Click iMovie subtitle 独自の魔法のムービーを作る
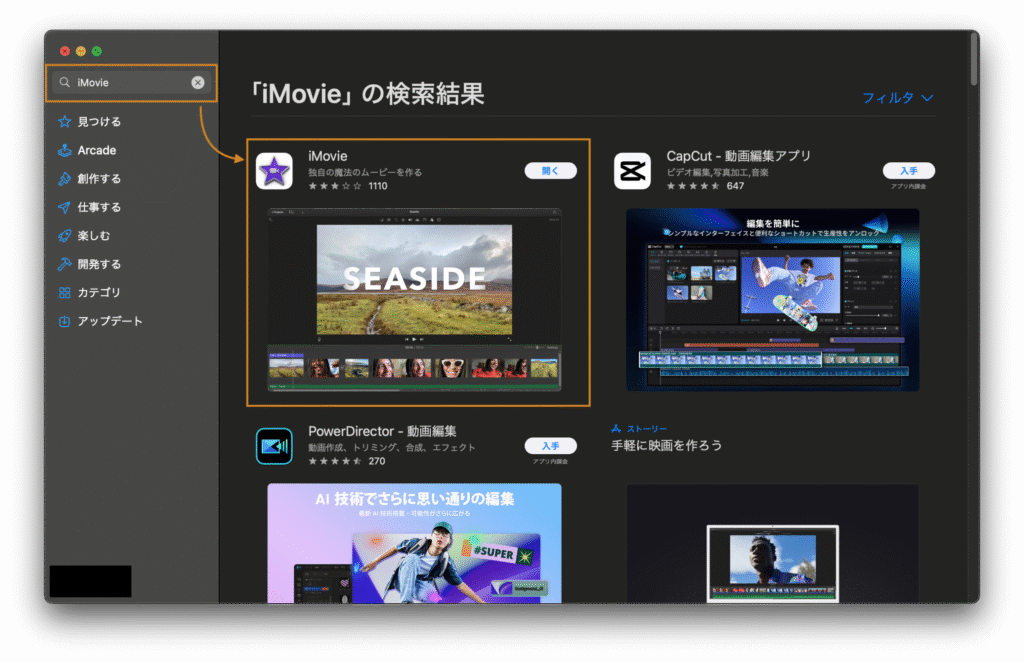 click(x=365, y=172)
